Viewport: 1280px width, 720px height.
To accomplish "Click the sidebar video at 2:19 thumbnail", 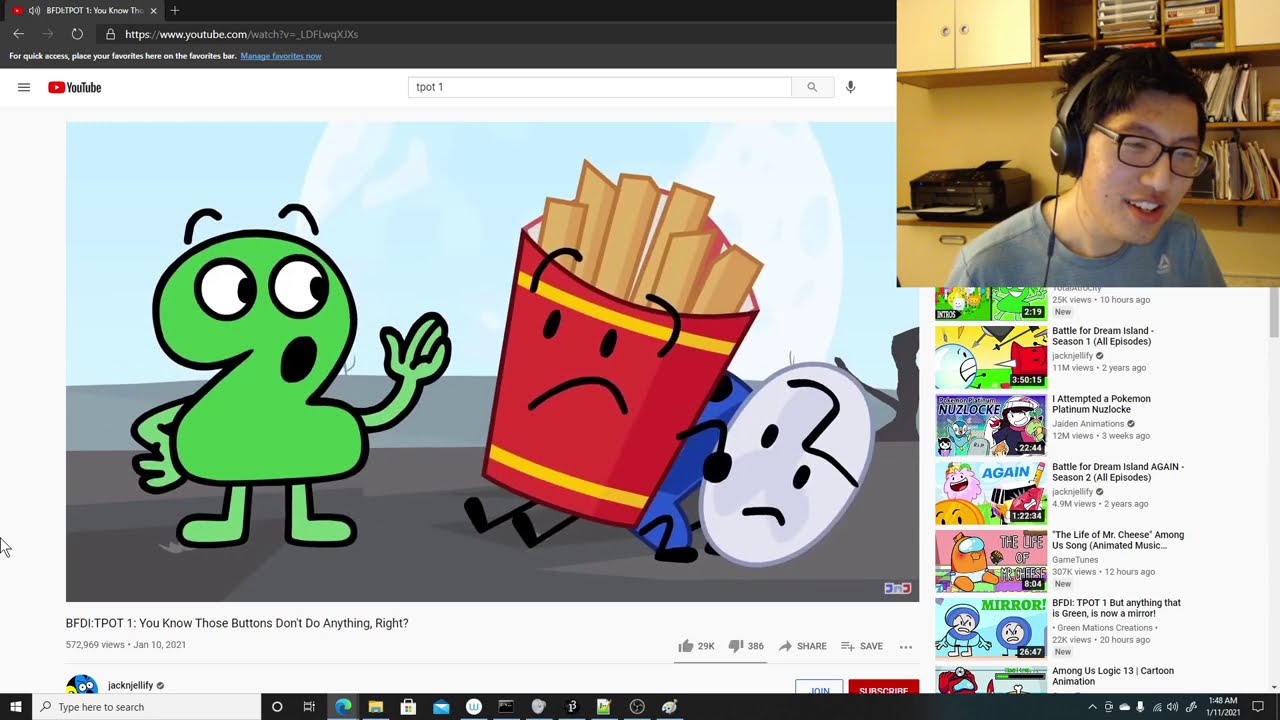I will 991,303.
